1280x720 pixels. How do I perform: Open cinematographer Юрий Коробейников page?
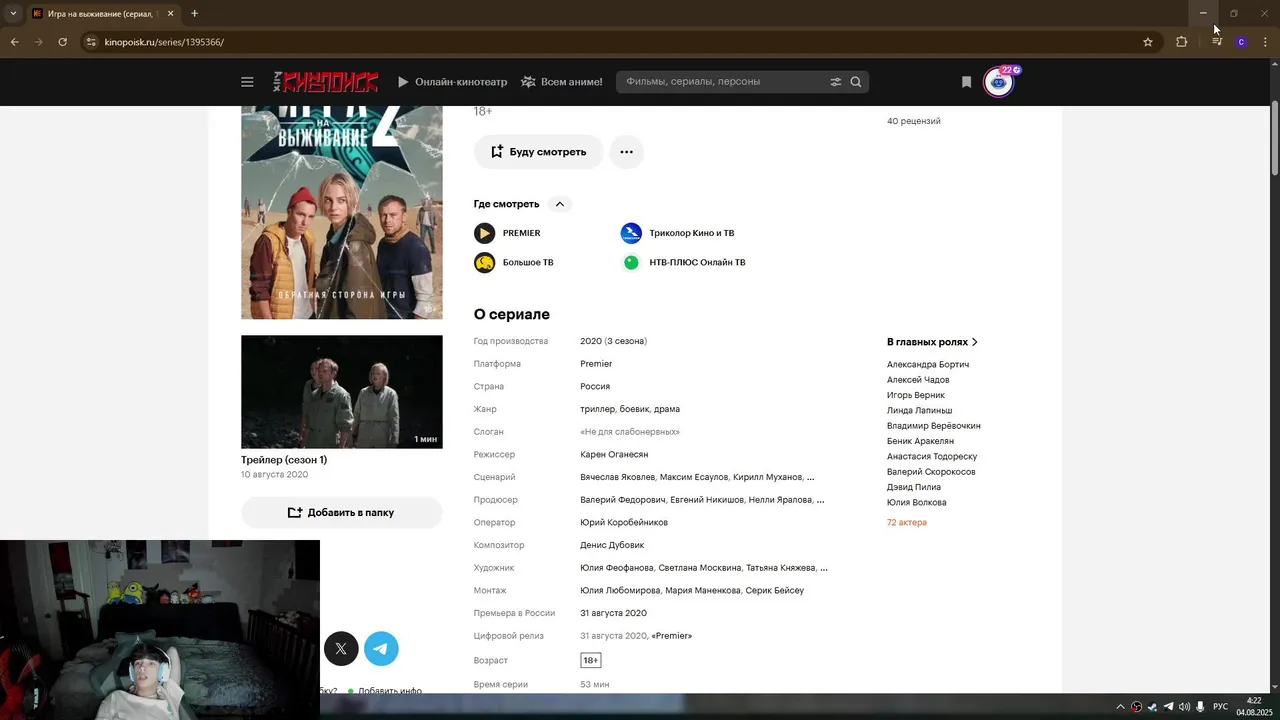click(x=624, y=522)
